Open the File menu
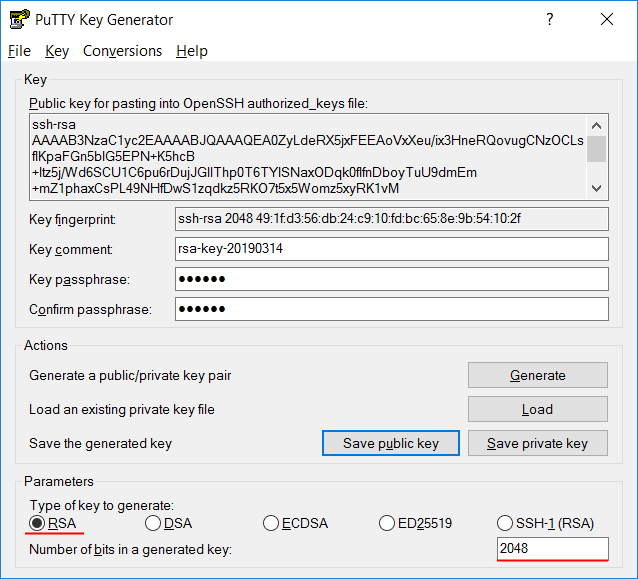Image resolution: width=638 pixels, height=579 pixels. (x=19, y=51)
